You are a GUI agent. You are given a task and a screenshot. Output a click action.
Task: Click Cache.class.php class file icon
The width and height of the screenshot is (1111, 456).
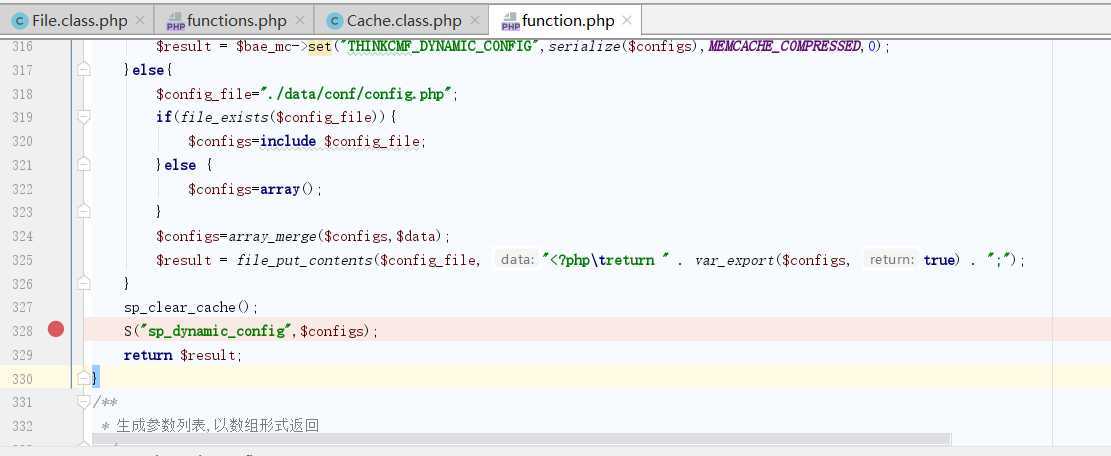point(335,21)
